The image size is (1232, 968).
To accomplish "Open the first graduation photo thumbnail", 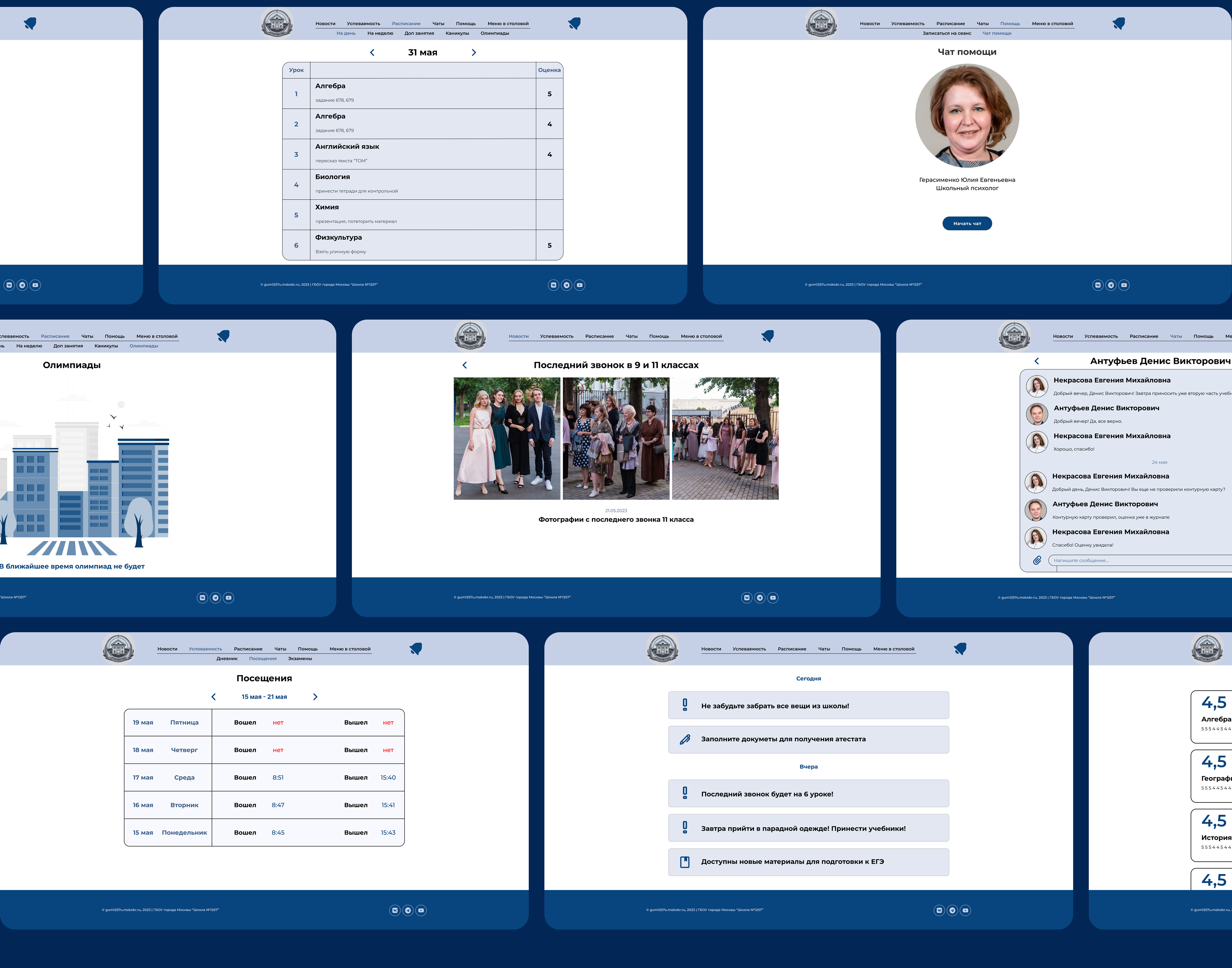I will coord(507,438).
